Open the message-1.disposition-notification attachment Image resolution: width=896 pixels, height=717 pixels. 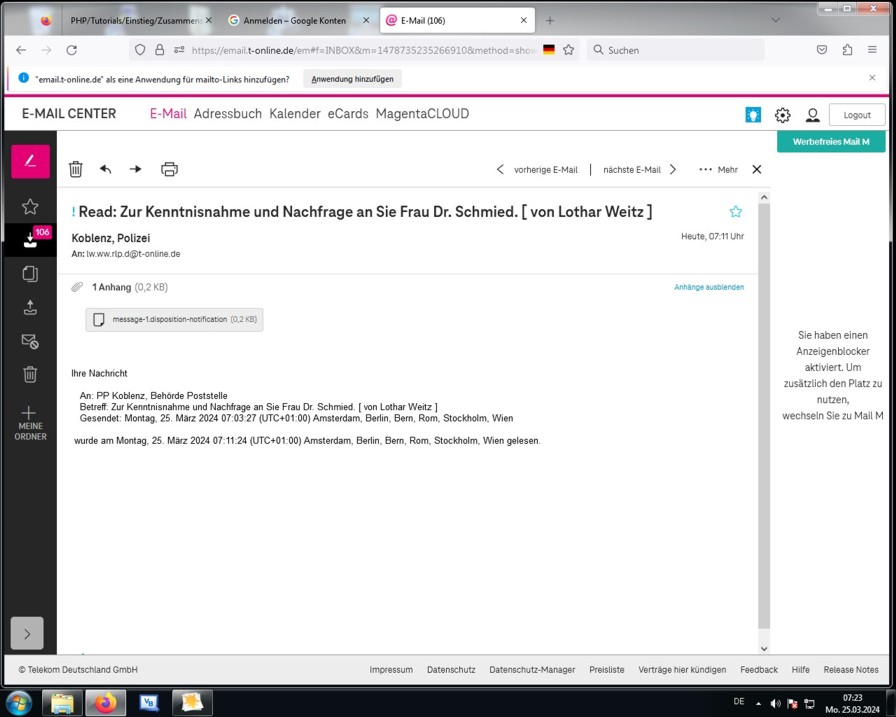tap(174, 320)
